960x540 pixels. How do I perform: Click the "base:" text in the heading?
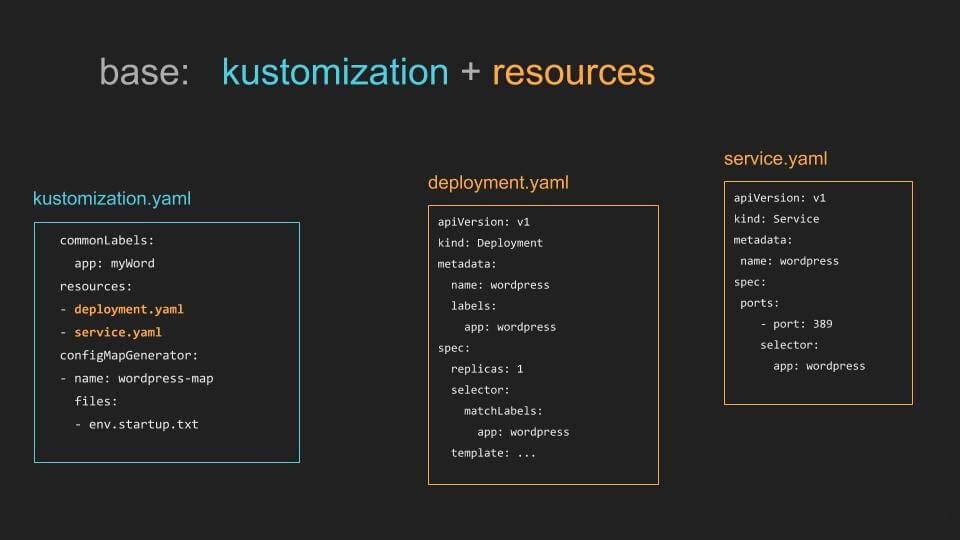[x=144, y=72]
